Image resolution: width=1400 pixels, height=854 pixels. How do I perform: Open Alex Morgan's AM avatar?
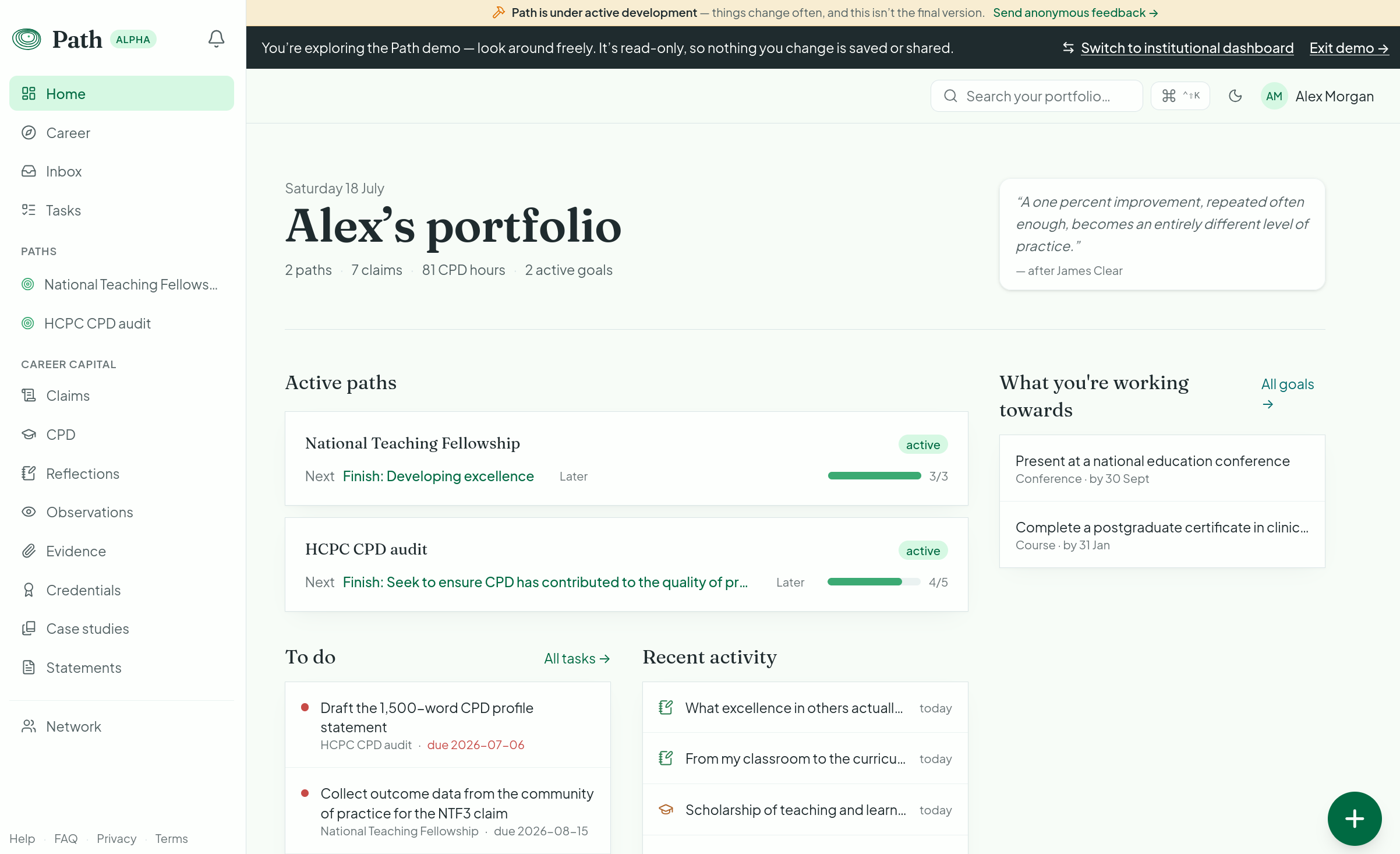coord(1274,96)
